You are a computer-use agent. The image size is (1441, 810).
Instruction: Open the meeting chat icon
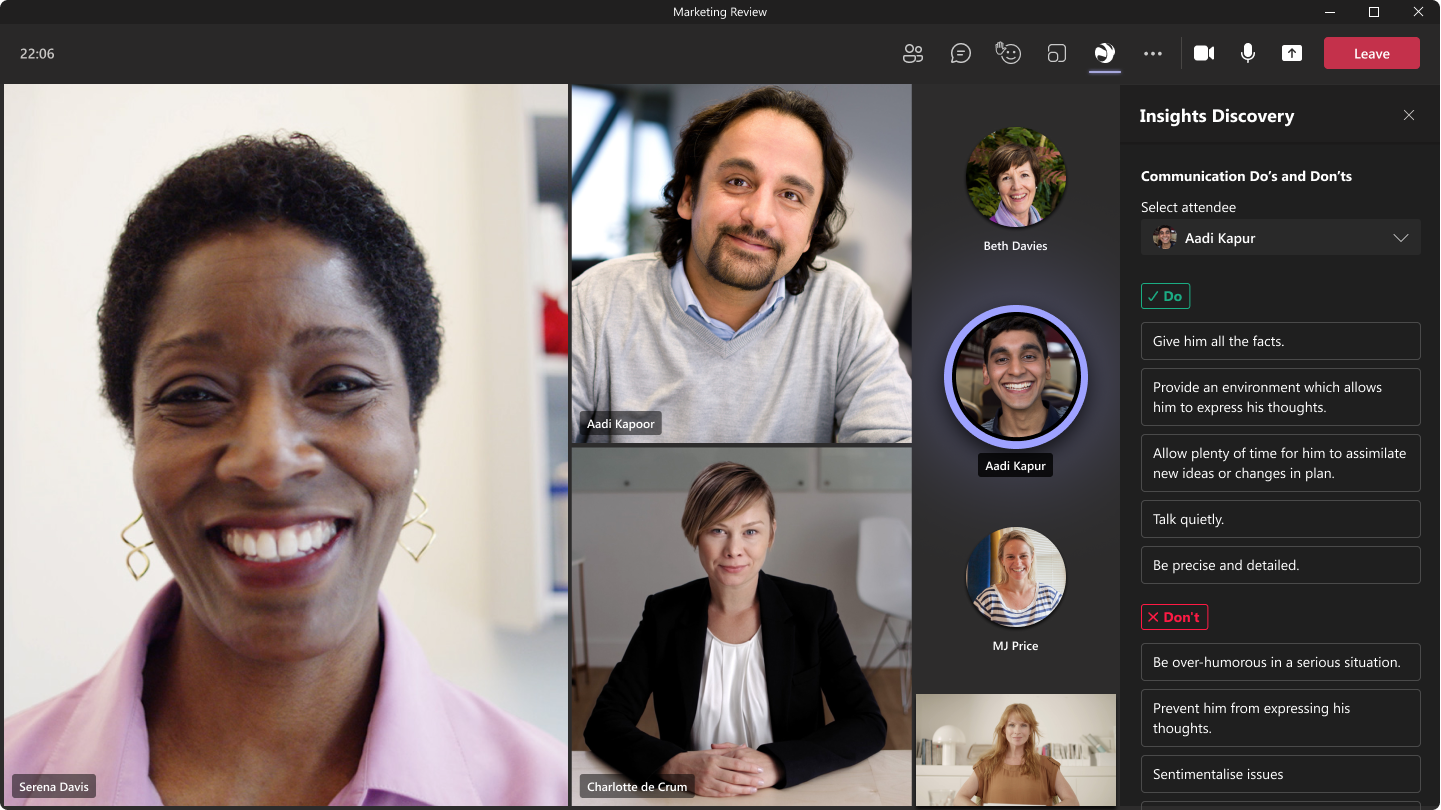click(x=960, y=54)
